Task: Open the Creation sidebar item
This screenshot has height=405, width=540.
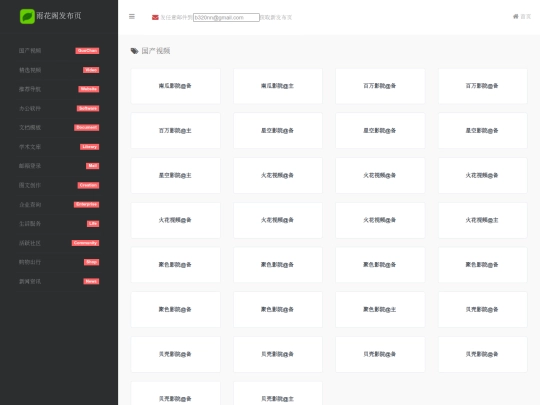Action: tap(59, 185)
